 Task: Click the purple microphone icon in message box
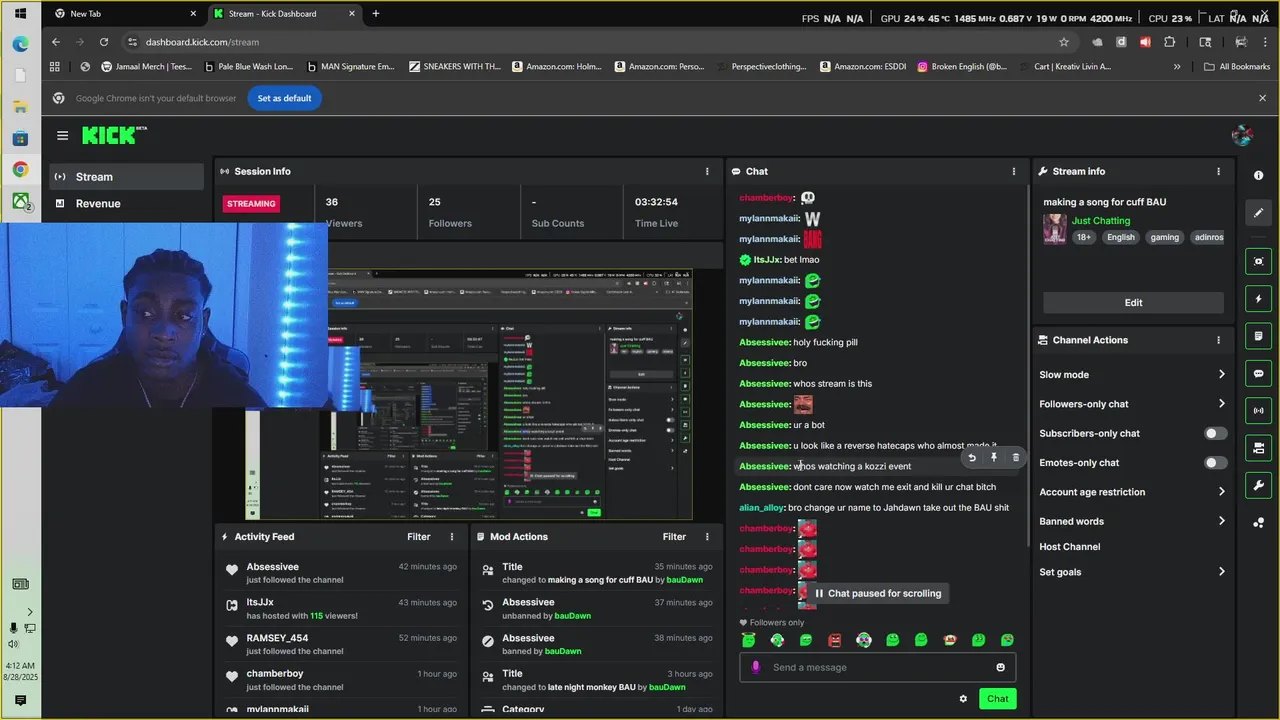pyautogui.click(x=756, y=667)
